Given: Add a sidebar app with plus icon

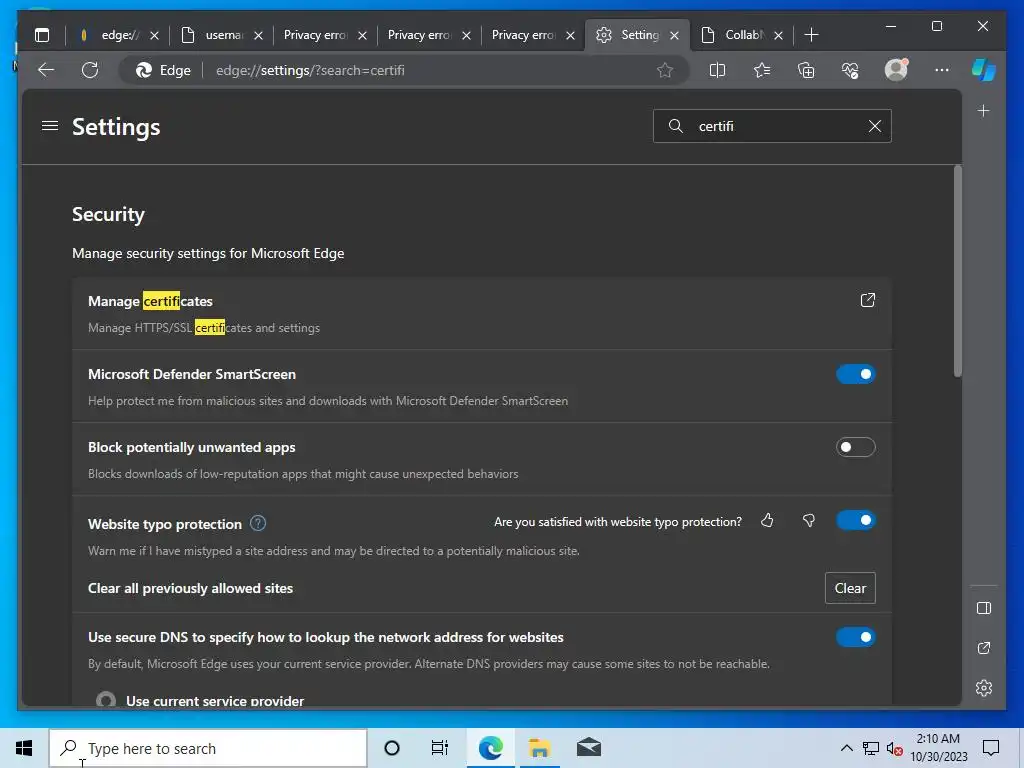Looking at the screenshot, I should [984, 111].
